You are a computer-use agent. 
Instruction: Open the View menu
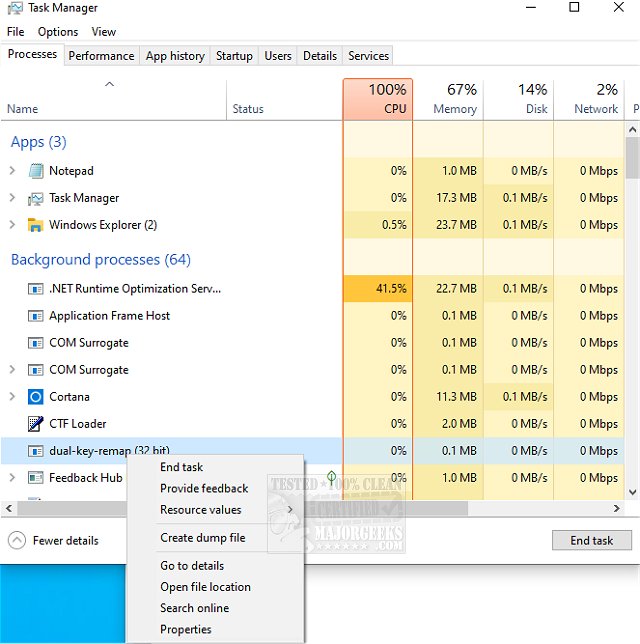pyautogui.click(x=104, y=32)
